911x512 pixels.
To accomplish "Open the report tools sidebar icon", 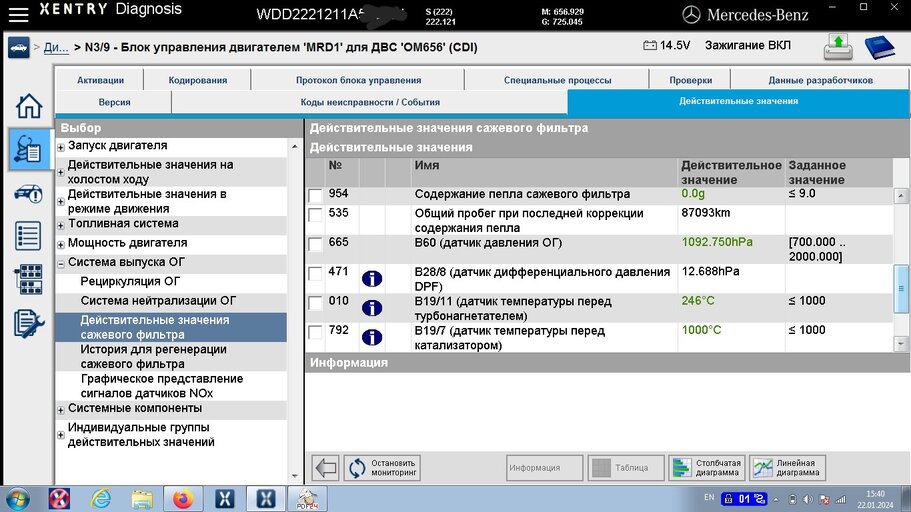I will [x=28, y=323].
